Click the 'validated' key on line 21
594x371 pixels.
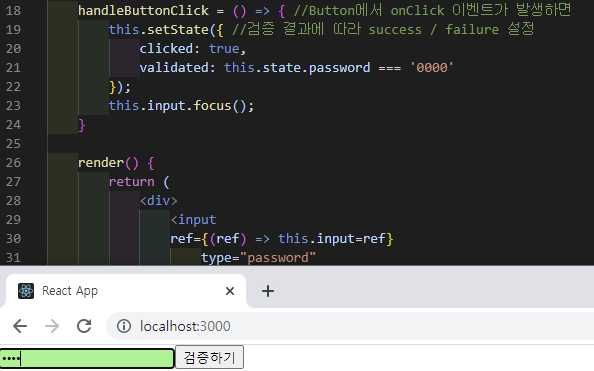[x=174, y=67]
